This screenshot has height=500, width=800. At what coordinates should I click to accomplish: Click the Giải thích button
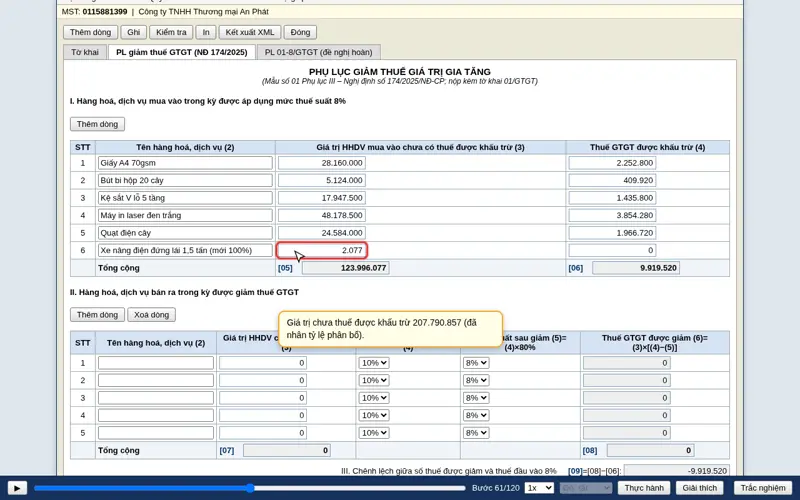[x=699, y=488]
